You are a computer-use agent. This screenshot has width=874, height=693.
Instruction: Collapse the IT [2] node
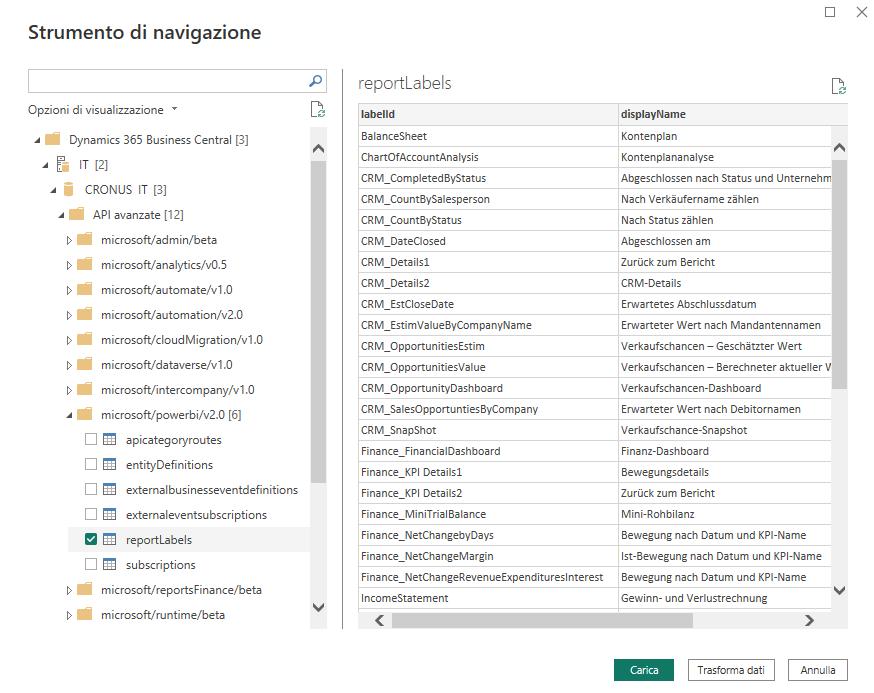(46, 165)
